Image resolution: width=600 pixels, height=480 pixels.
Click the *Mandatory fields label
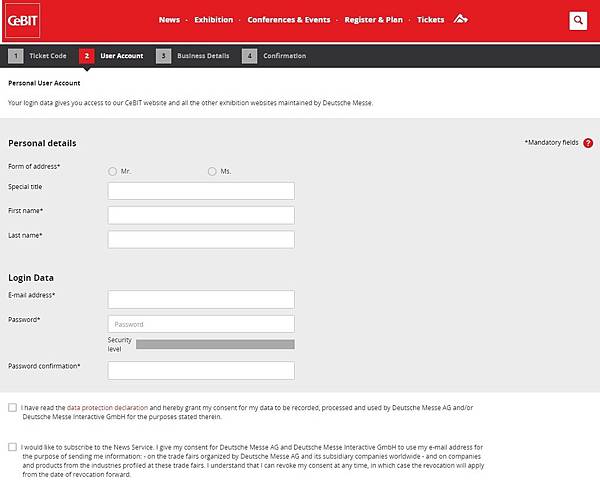[551, 142]
